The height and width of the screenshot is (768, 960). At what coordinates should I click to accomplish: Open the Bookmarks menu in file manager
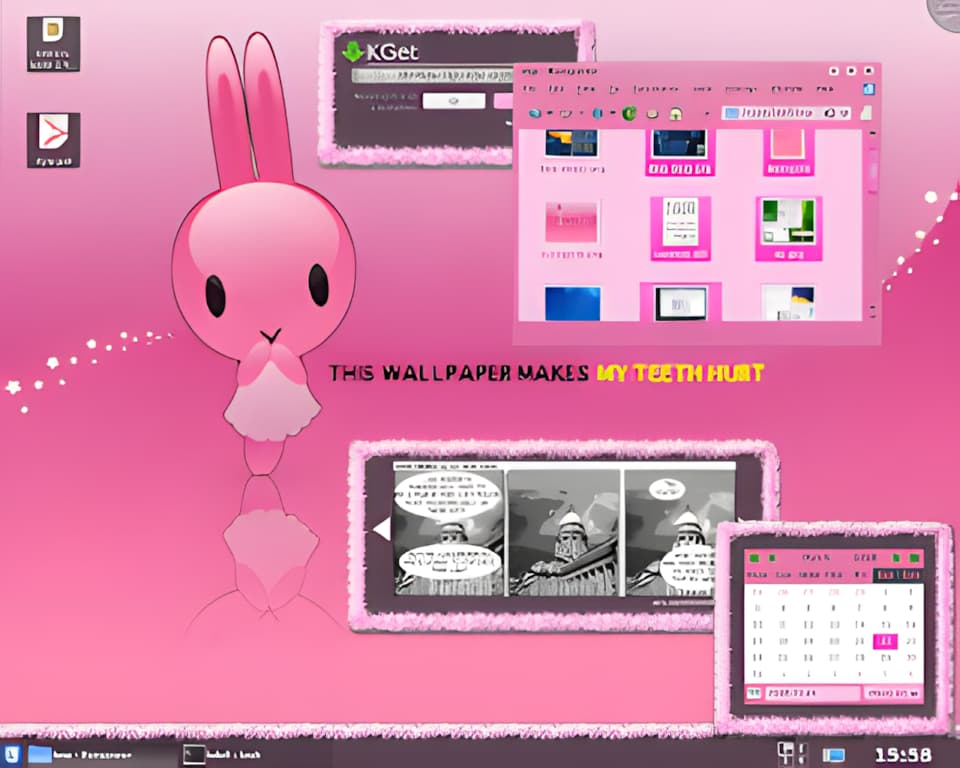655,89
